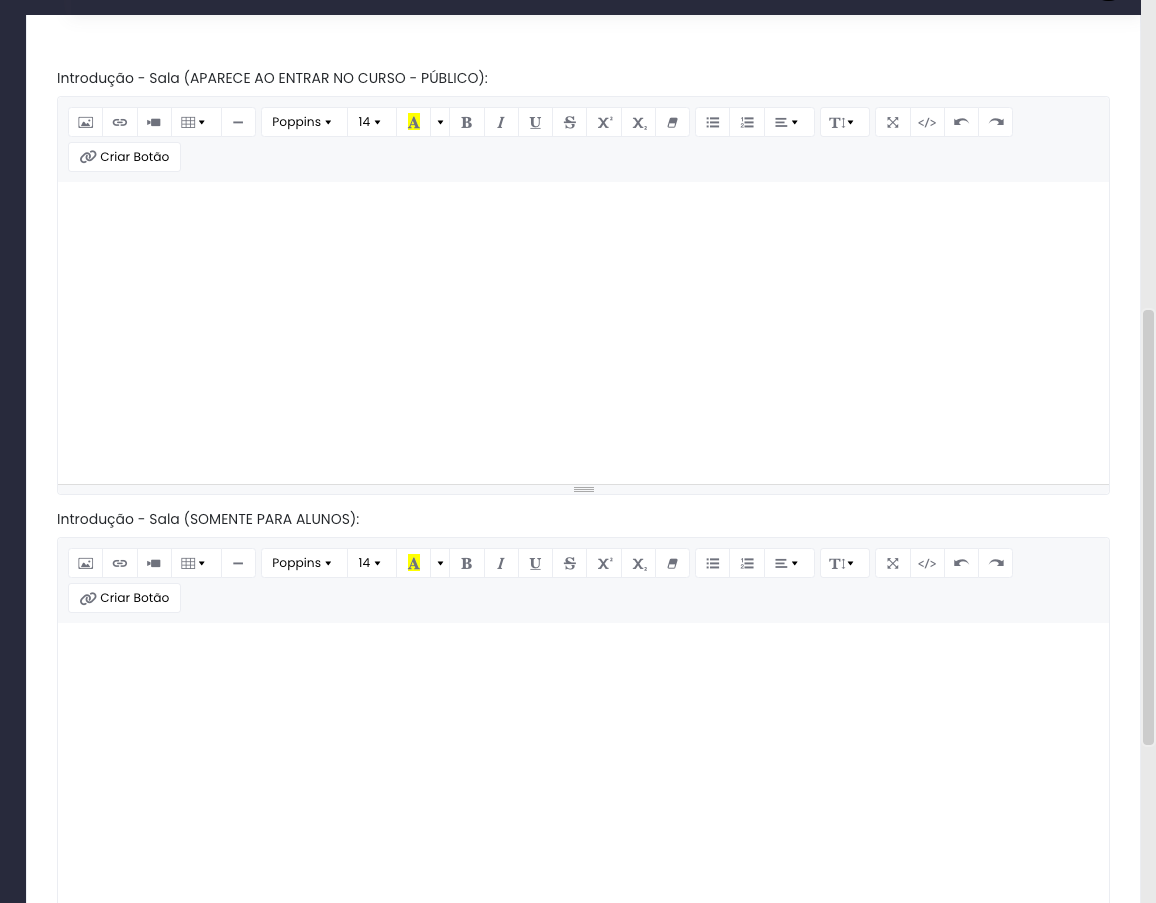The image size is (1156, 903).
Task: Insert horizontal rule in the public editor
Action: tap(238, 122)
